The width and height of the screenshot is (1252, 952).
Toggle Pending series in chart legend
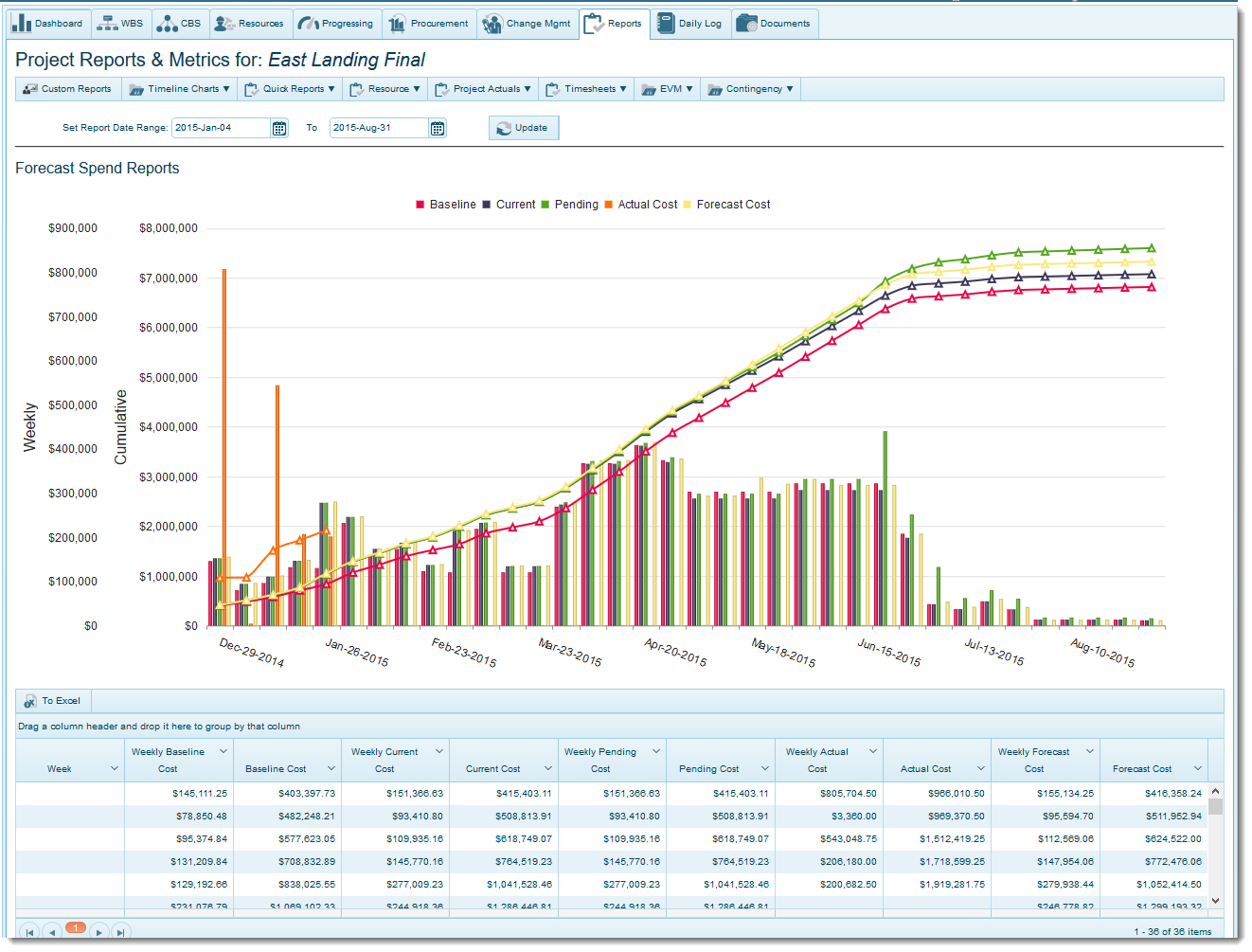(569, 205)
